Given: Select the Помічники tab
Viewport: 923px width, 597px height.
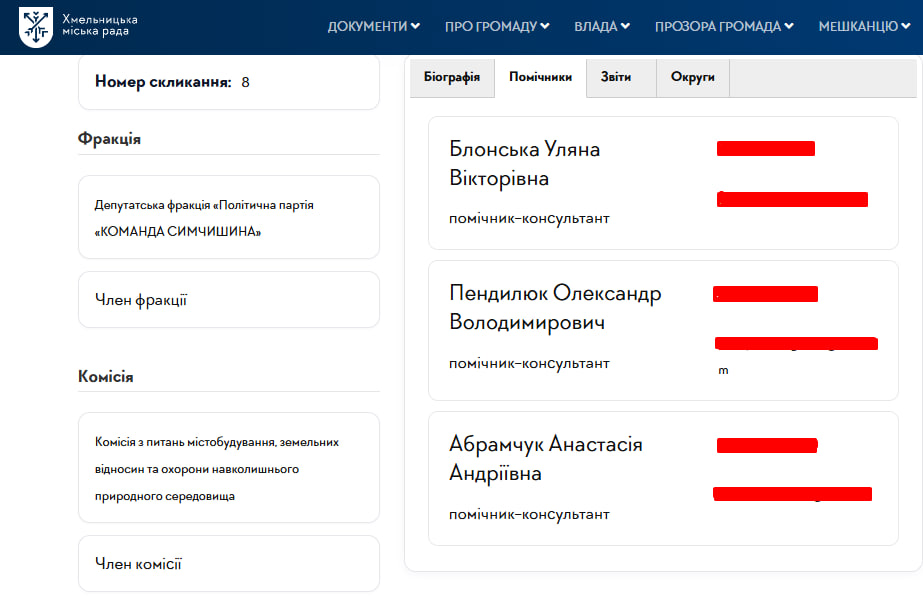Looking at the screenshot, I should pyautogui.click(x=540, y=78).
